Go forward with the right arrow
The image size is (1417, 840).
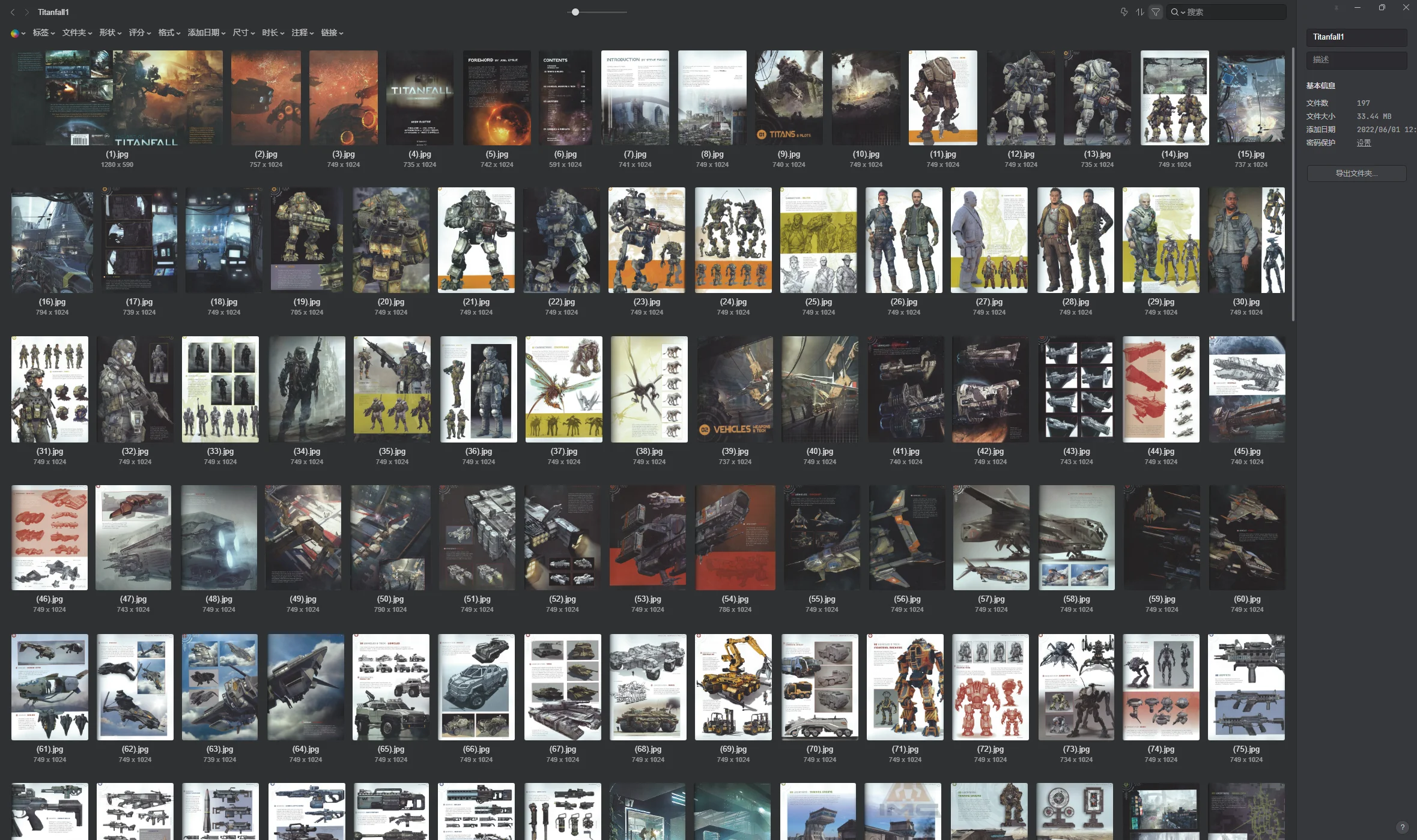tap(27, 12)
